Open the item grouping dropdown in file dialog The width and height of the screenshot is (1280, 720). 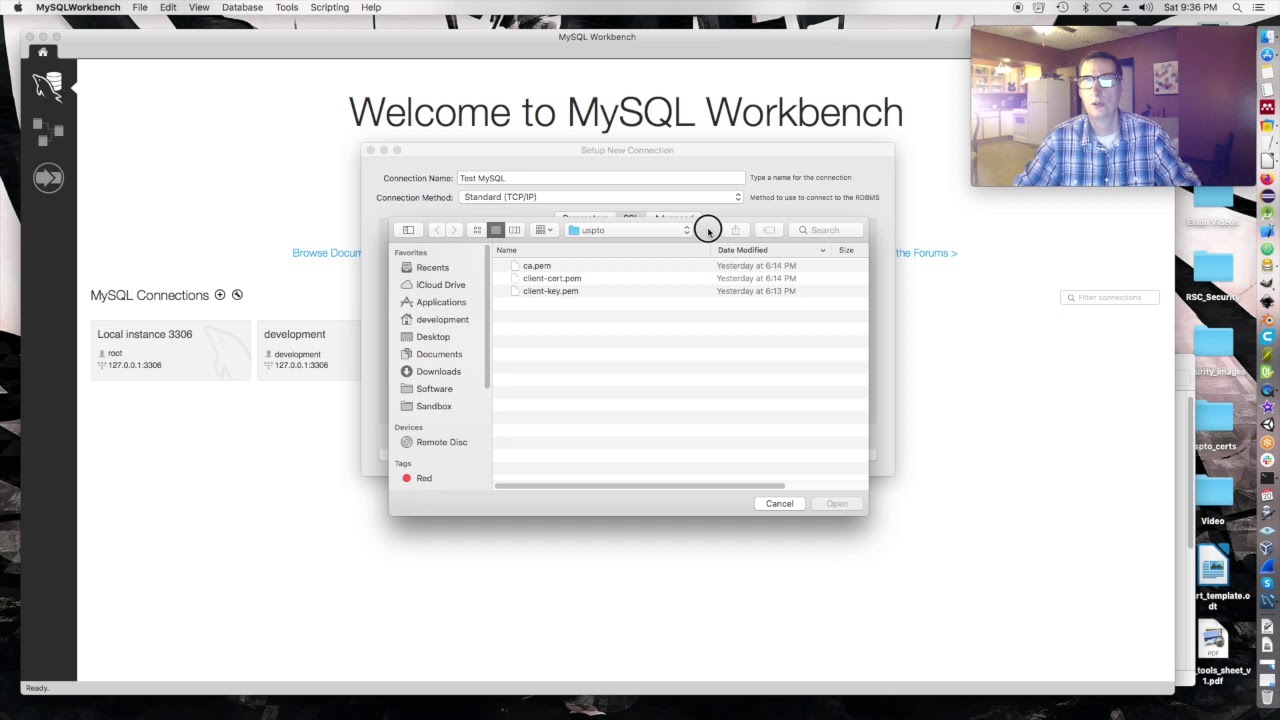tap(543, 230)
